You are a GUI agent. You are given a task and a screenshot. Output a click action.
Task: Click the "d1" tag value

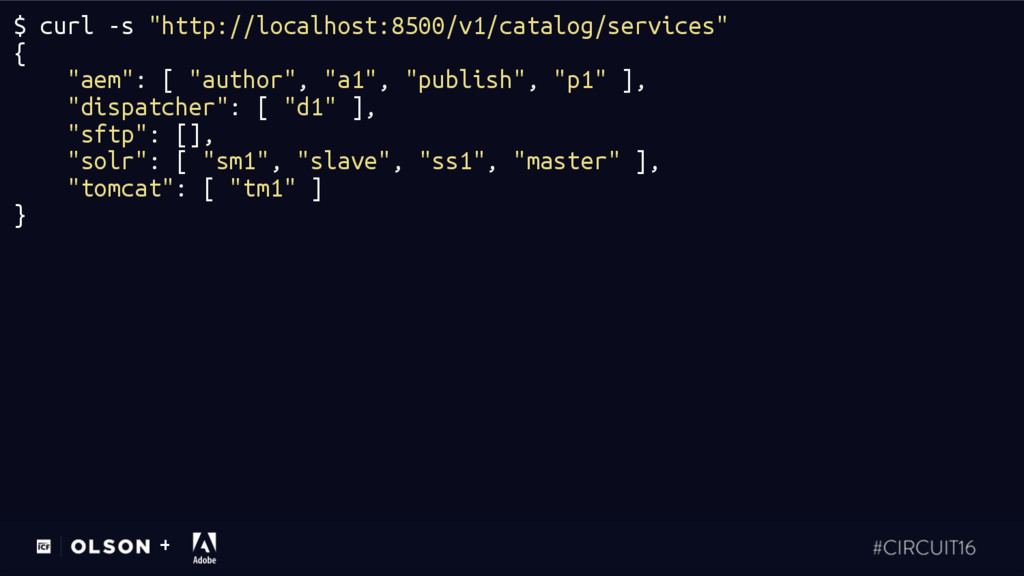pos(310,107)
